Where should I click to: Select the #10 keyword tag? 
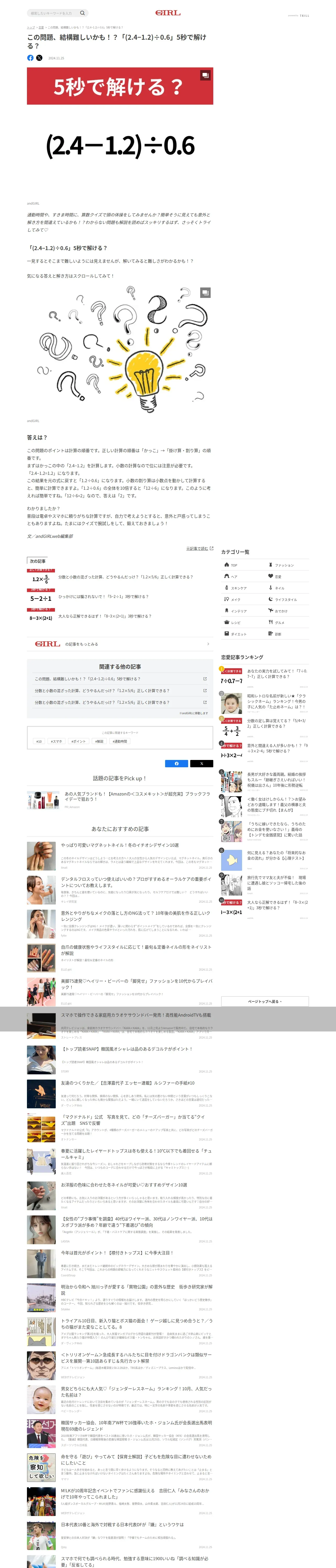tap(39, 741)
